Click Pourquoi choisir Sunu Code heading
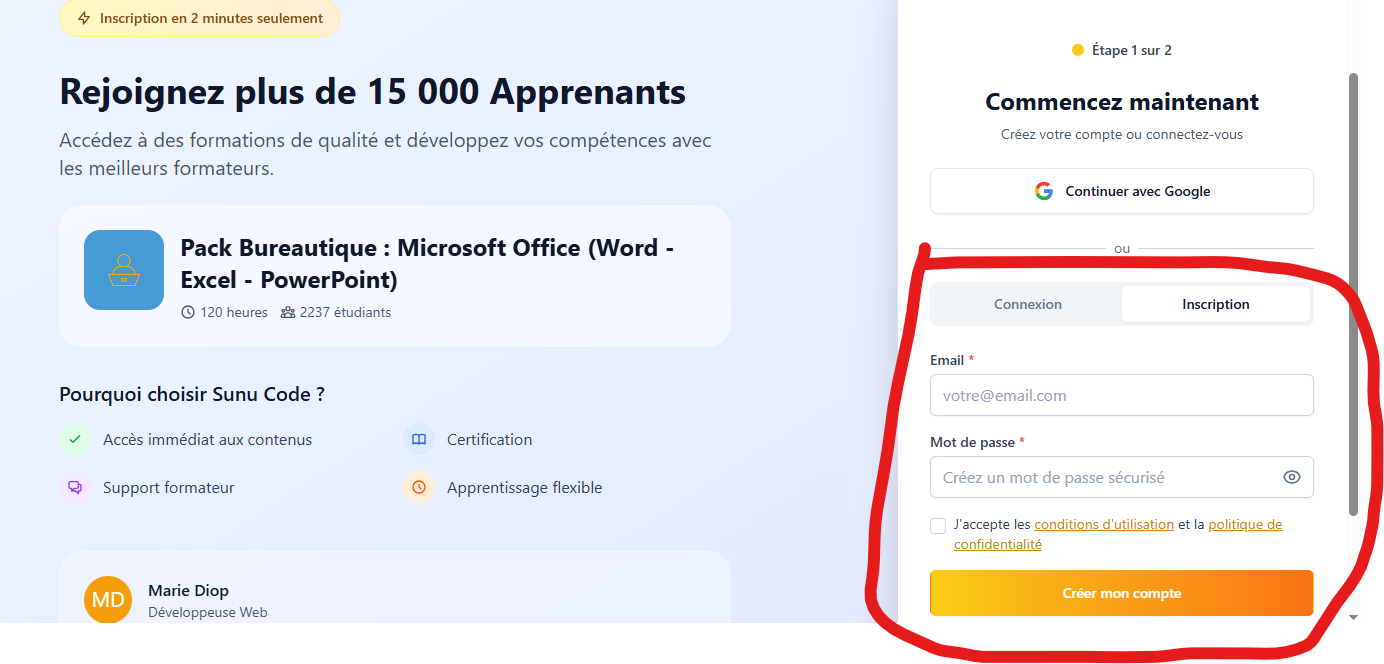Screen dimensions: 1384x664 (x=192, y=394)
